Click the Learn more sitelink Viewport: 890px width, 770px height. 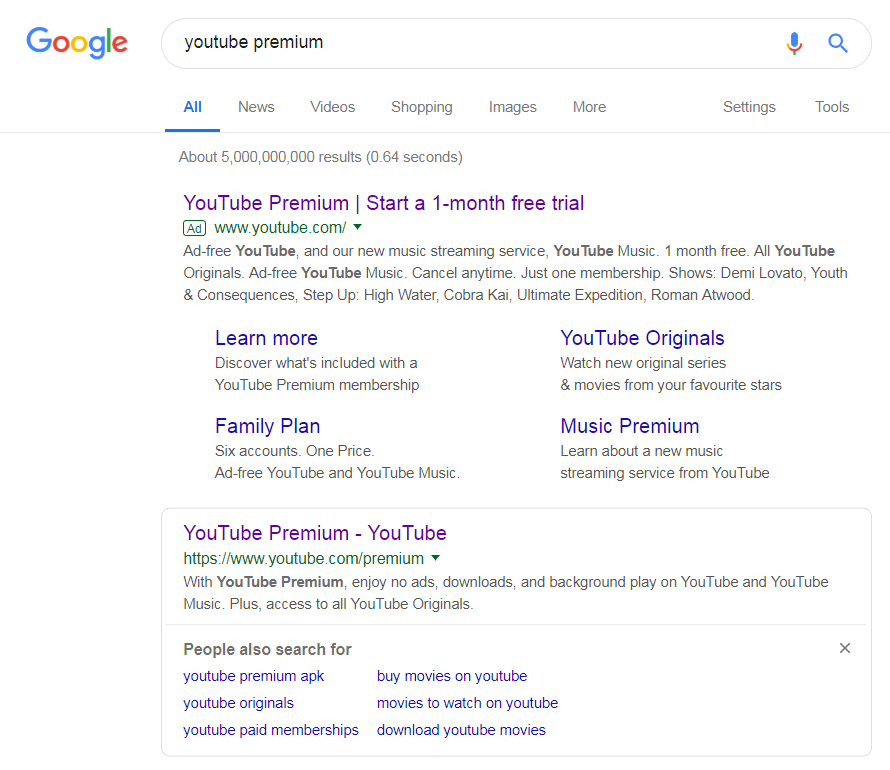266,338
